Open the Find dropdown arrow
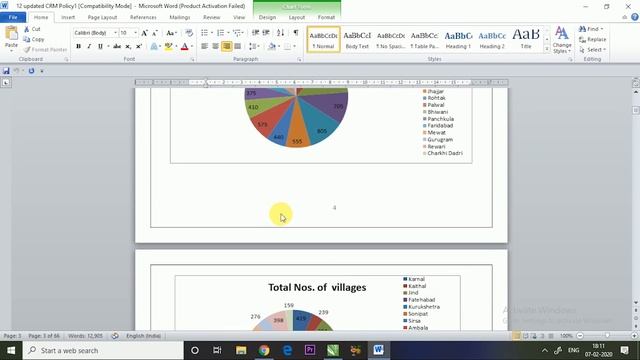Screen dimensions: 640x360 pos(602,29)
